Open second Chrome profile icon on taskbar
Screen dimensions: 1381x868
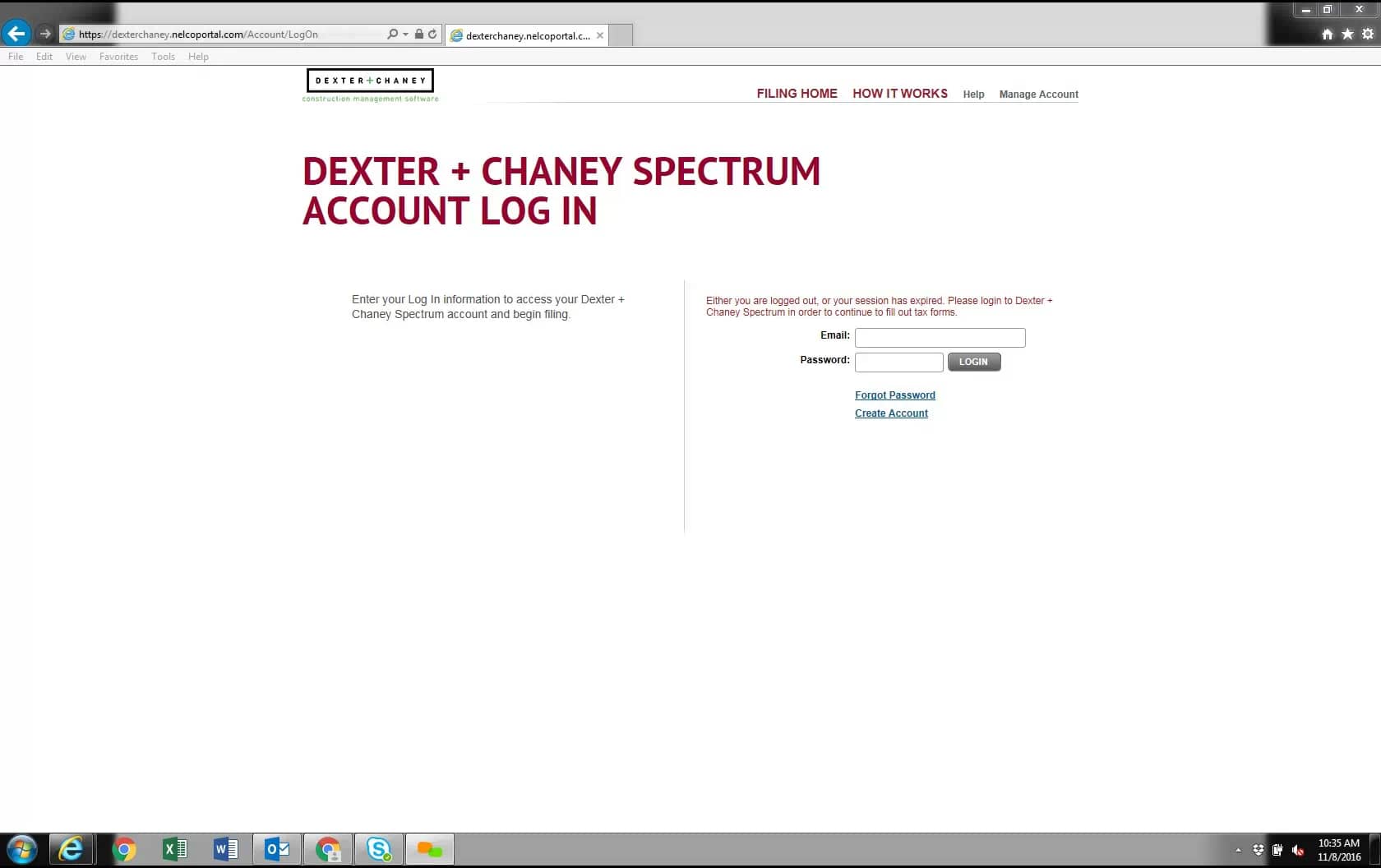click(328, 849)
